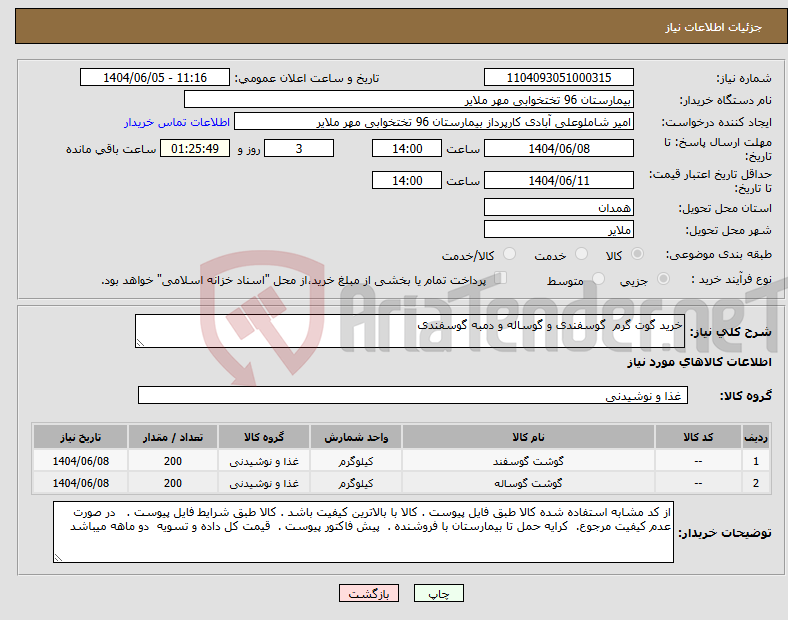The width and height of the screenshot is (788, 620).
Task: Select the کالا radio button
Action: [x=637, y=254]
